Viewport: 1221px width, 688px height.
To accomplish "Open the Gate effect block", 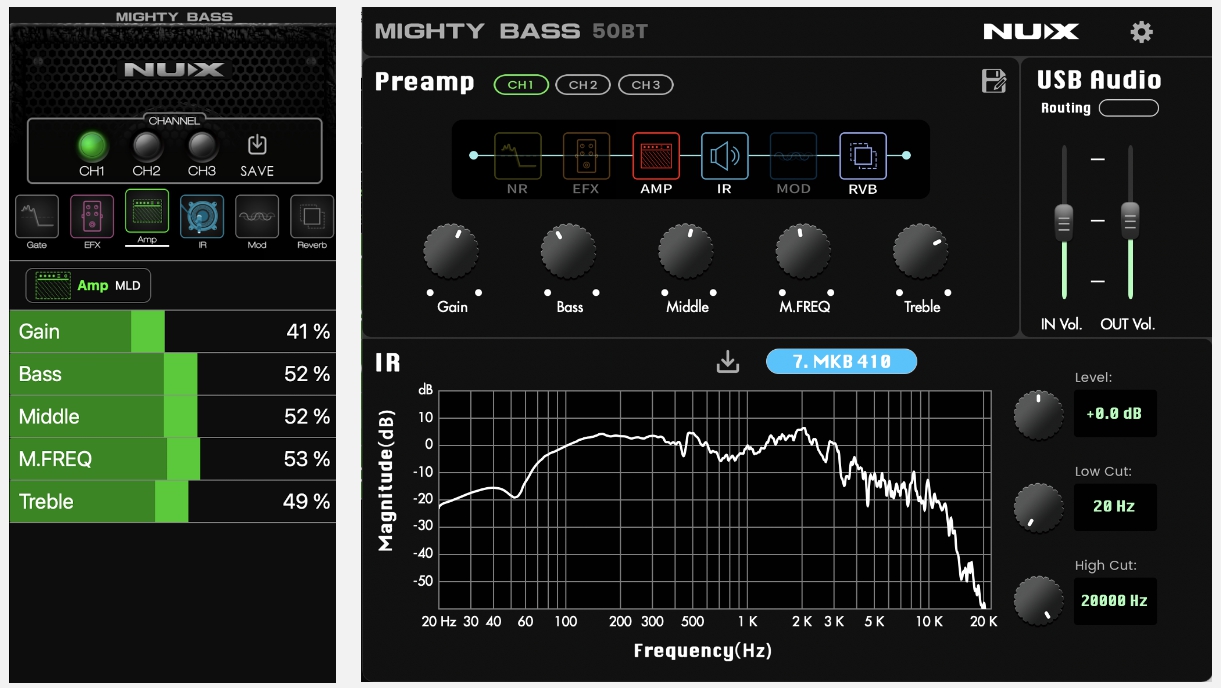I will pos(37,217).
